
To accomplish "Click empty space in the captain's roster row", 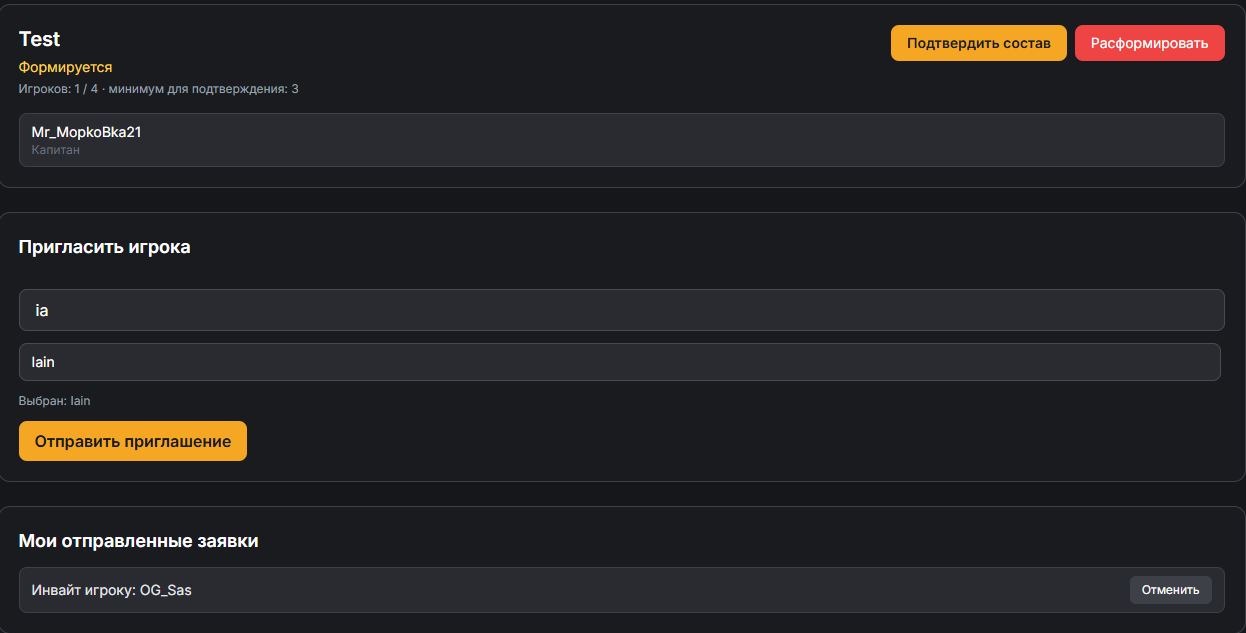I will coord(700,140).
